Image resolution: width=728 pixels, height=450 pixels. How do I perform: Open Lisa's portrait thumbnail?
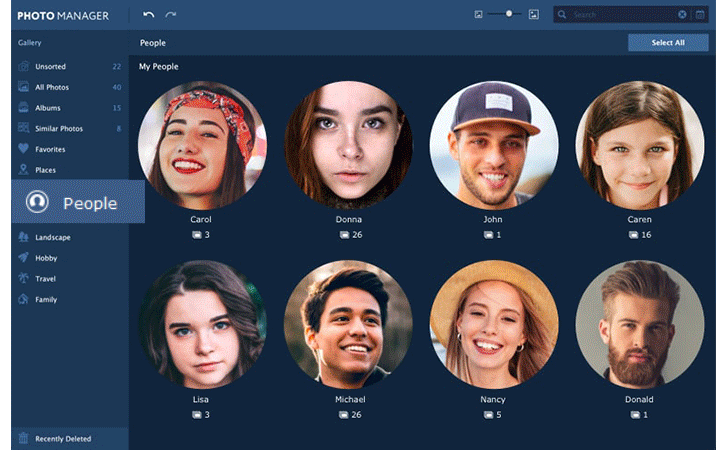202,325
